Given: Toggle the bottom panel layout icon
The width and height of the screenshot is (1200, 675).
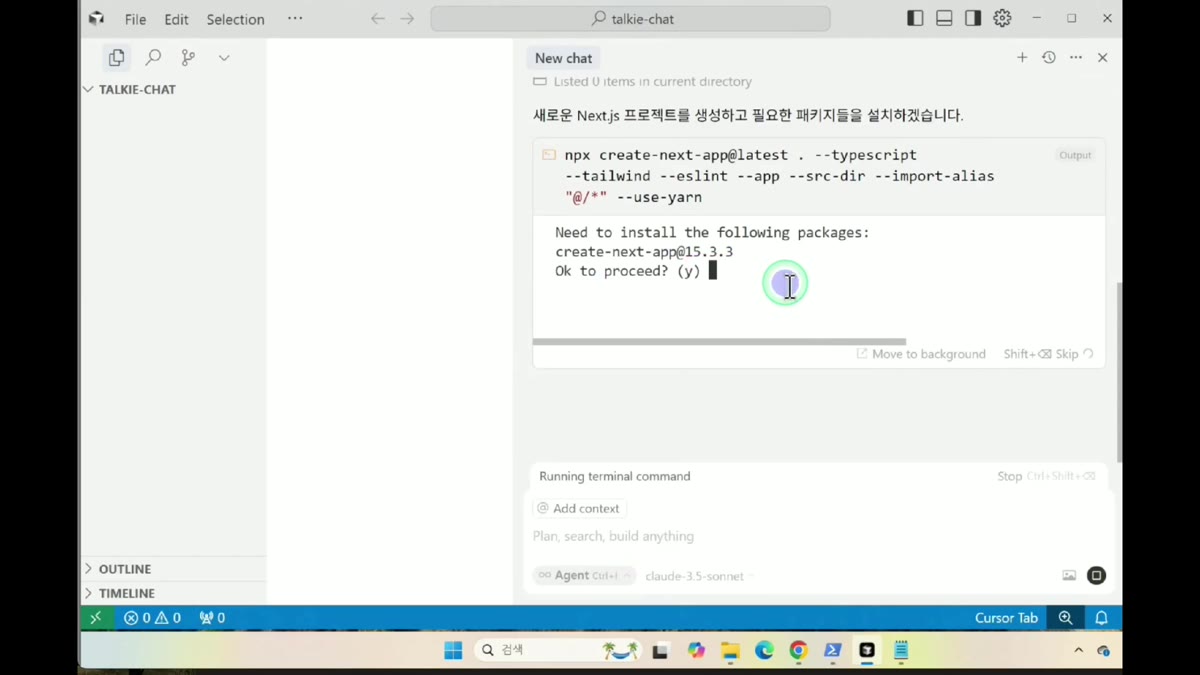Looking at the screenshot, I should (944, 19).
